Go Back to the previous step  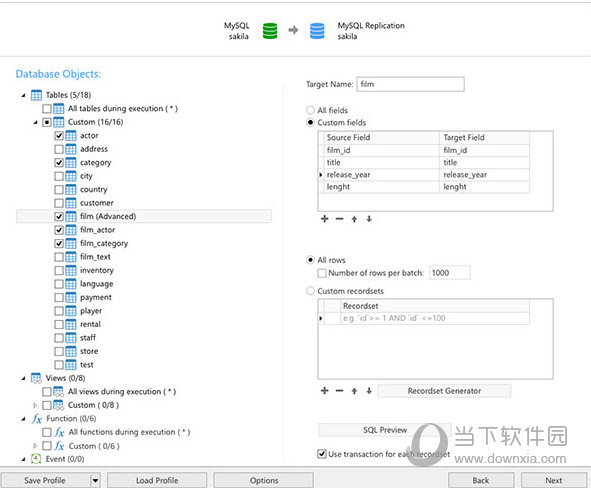click(481, 480)
